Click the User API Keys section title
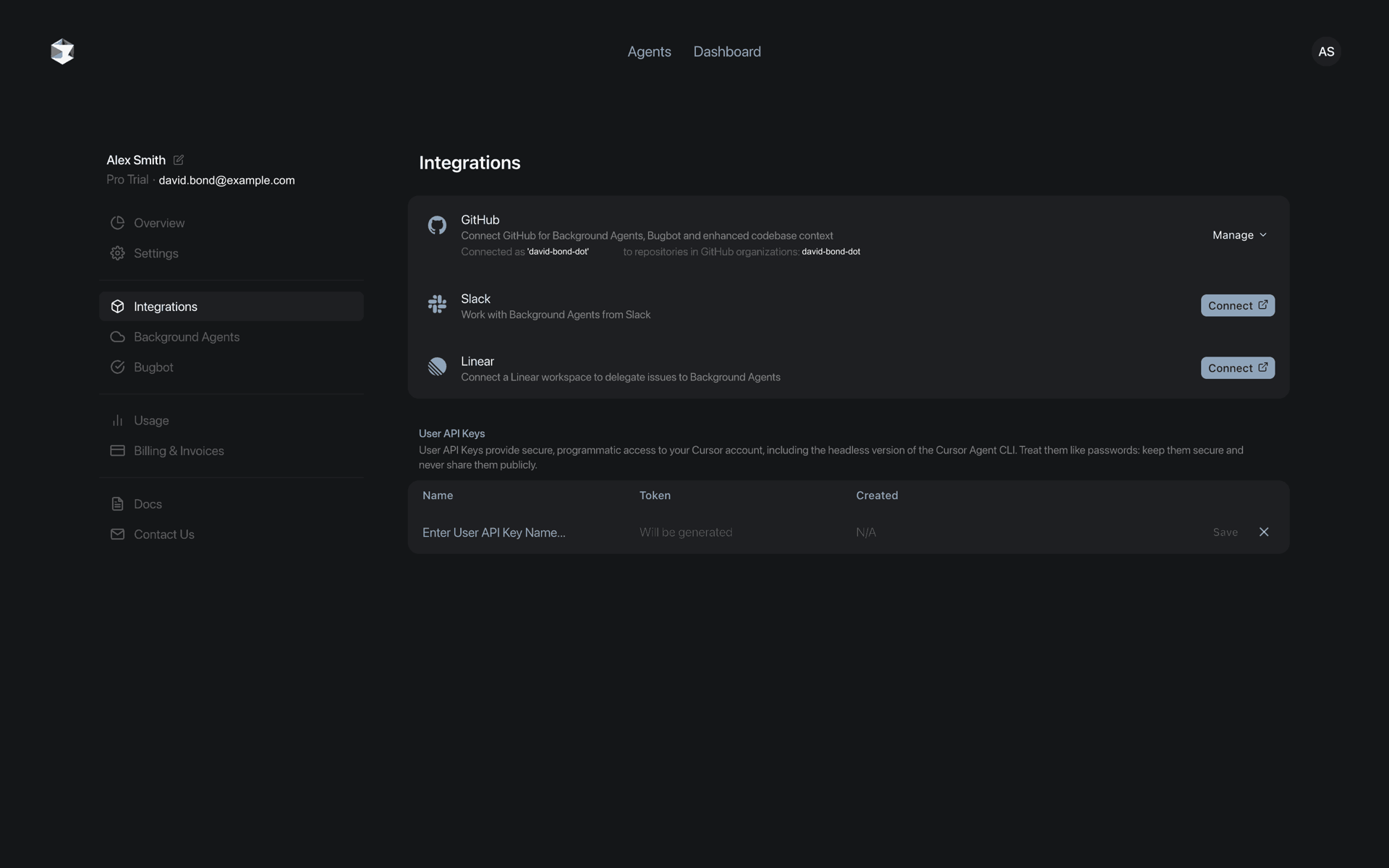 [451, 433]
